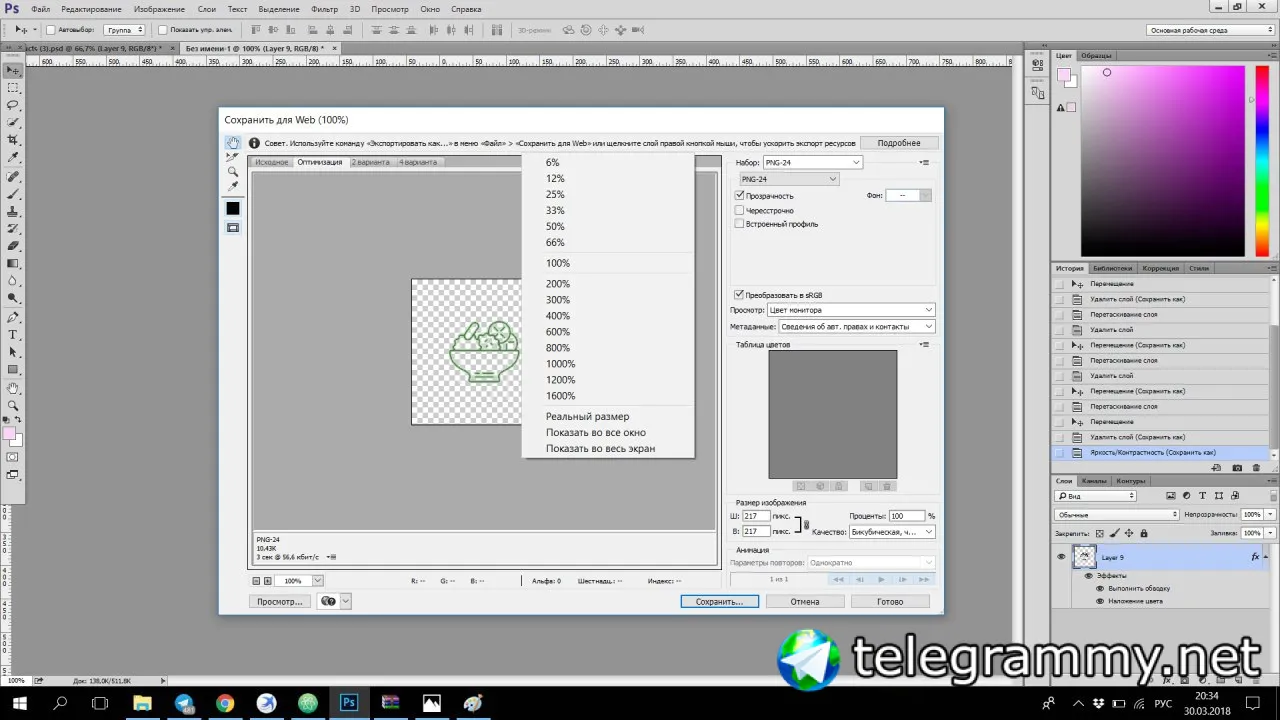
Task: Open Telegram from the Windows taskbar
Action: [x=183, y=703]
